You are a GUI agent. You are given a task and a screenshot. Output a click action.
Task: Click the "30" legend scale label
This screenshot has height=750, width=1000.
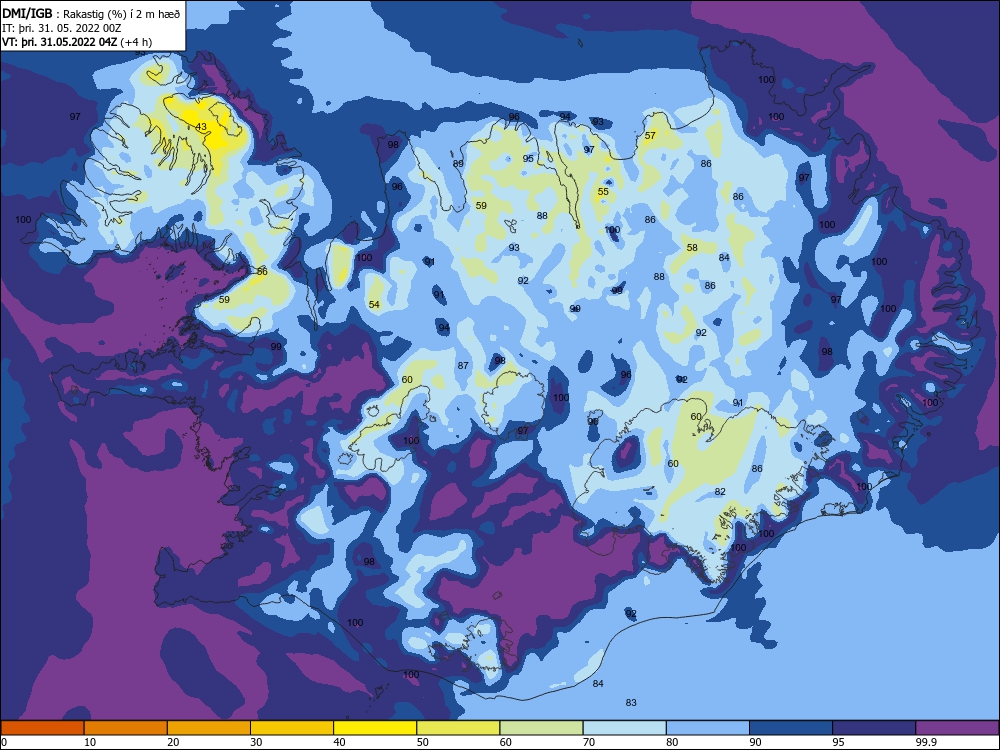[x=256, y=742]
